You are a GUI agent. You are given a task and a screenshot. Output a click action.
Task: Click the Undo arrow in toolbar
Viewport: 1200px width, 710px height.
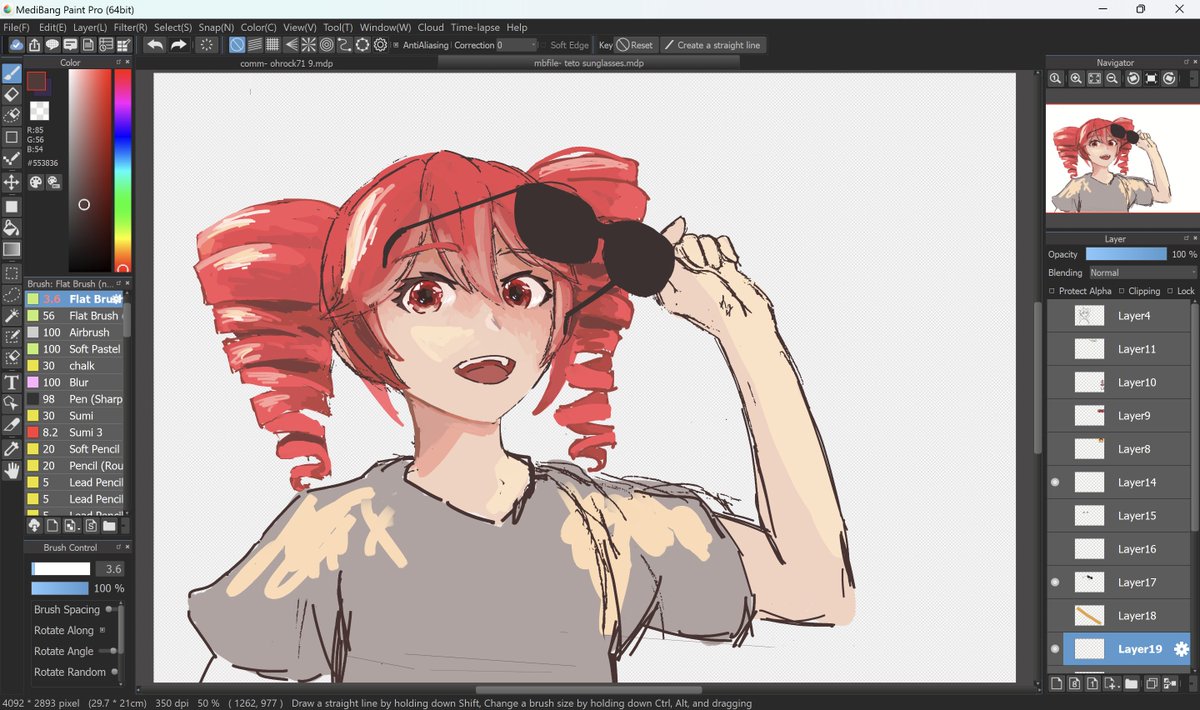coord(155,45)
